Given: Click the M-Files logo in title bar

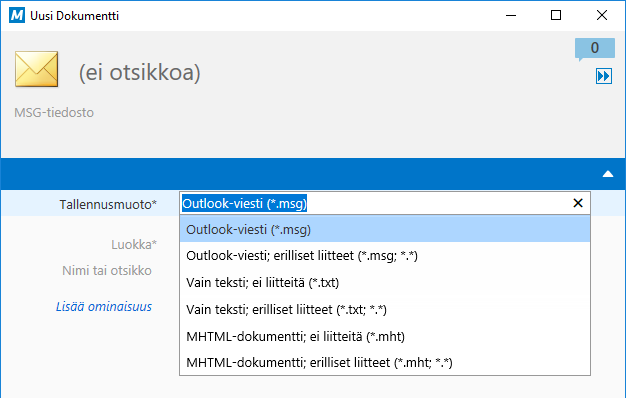Looking at the screenshot, I should (x=17, y=16).
